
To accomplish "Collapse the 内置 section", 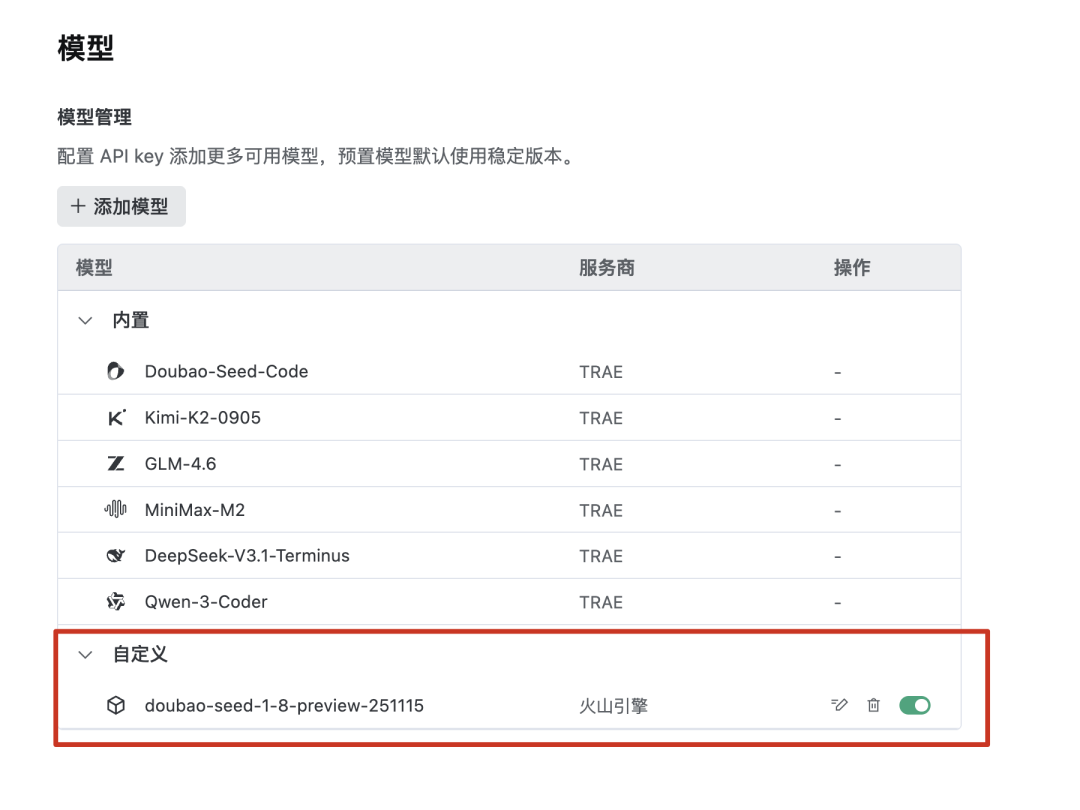I will [x=85, y=320].
